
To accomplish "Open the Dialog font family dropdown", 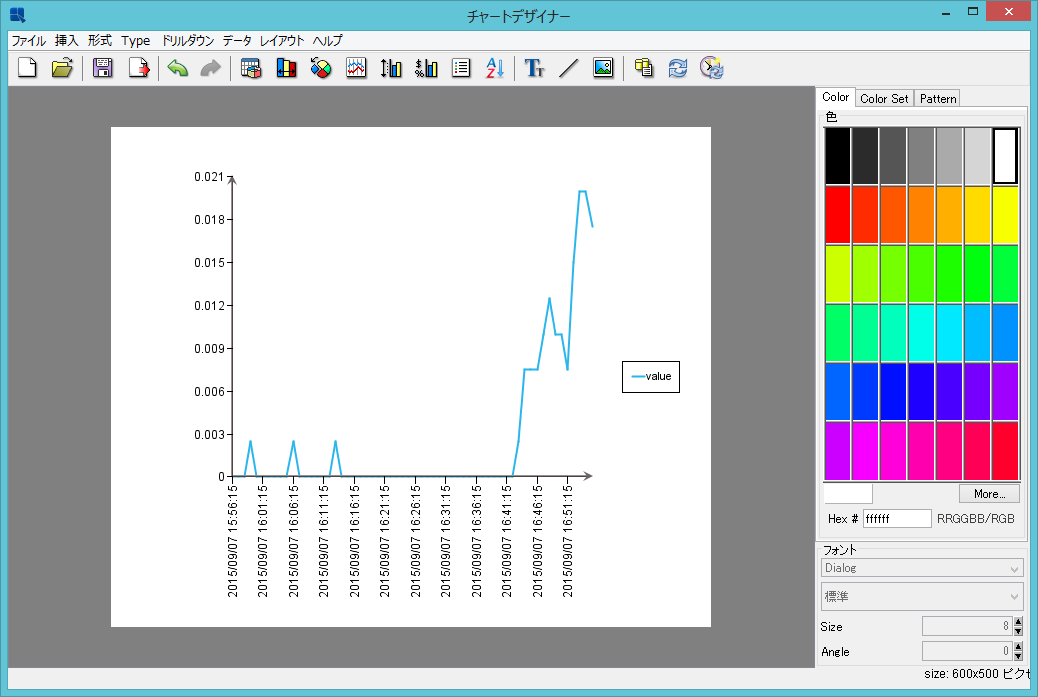I will [921, 568].
